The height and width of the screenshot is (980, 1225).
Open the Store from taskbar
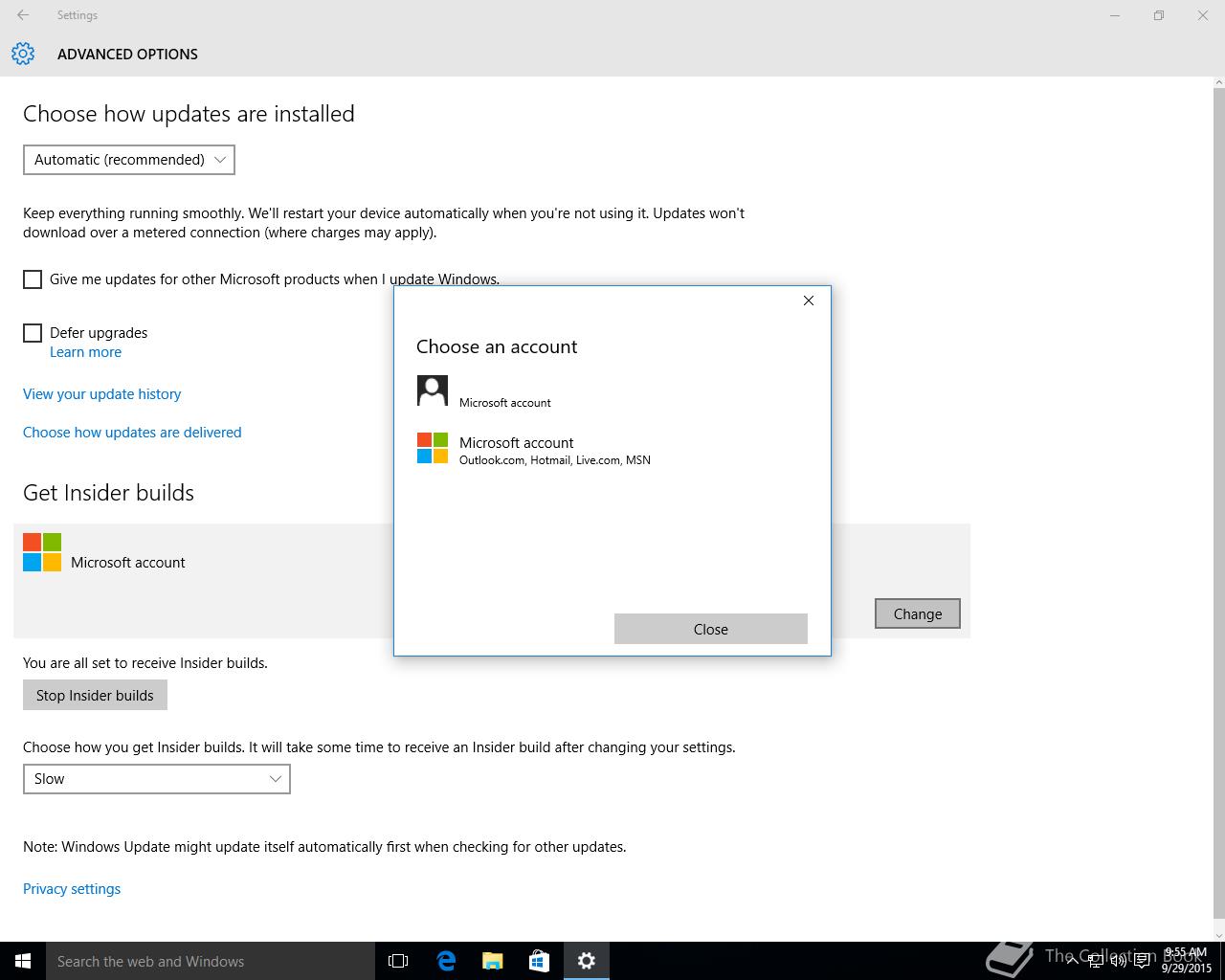(540, 961)
